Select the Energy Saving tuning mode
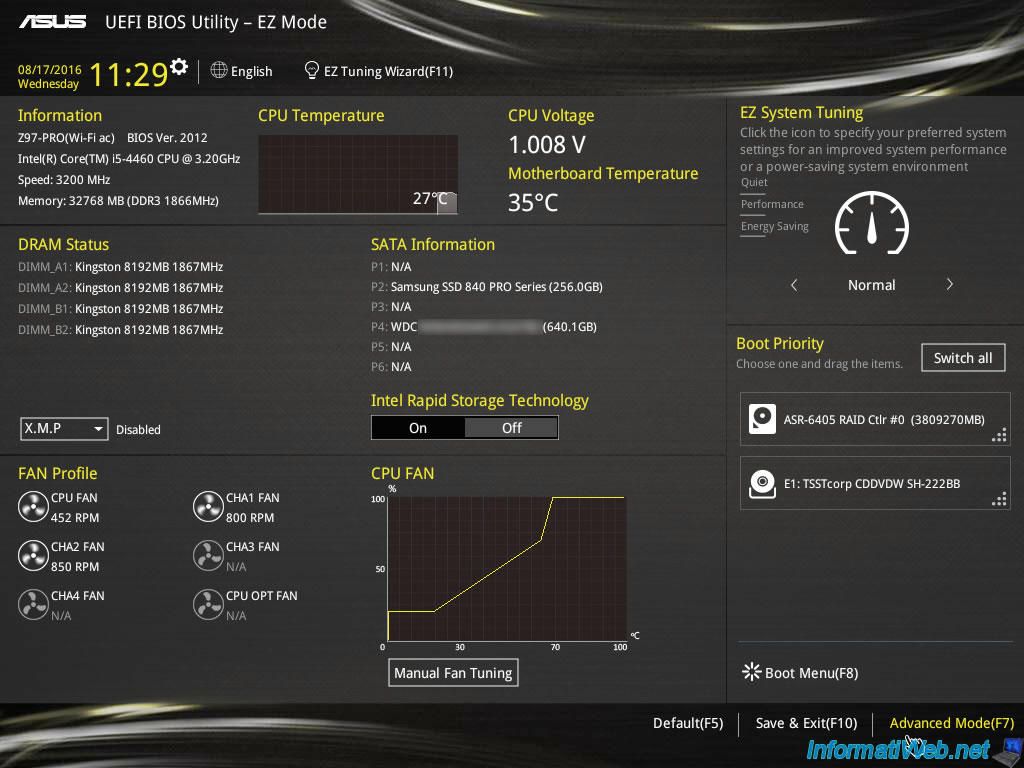The width and height of the screenshot is (1024, 768). (774, 226)
